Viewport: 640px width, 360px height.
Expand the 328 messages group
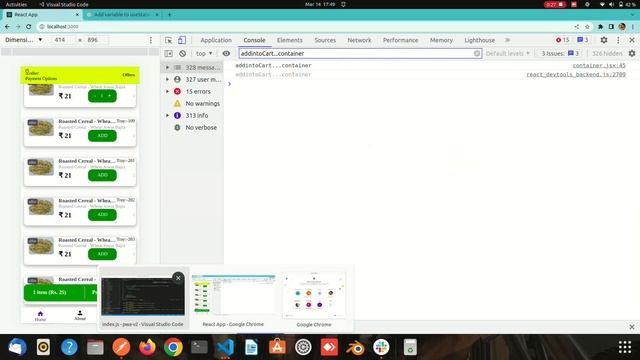[167, 67]
